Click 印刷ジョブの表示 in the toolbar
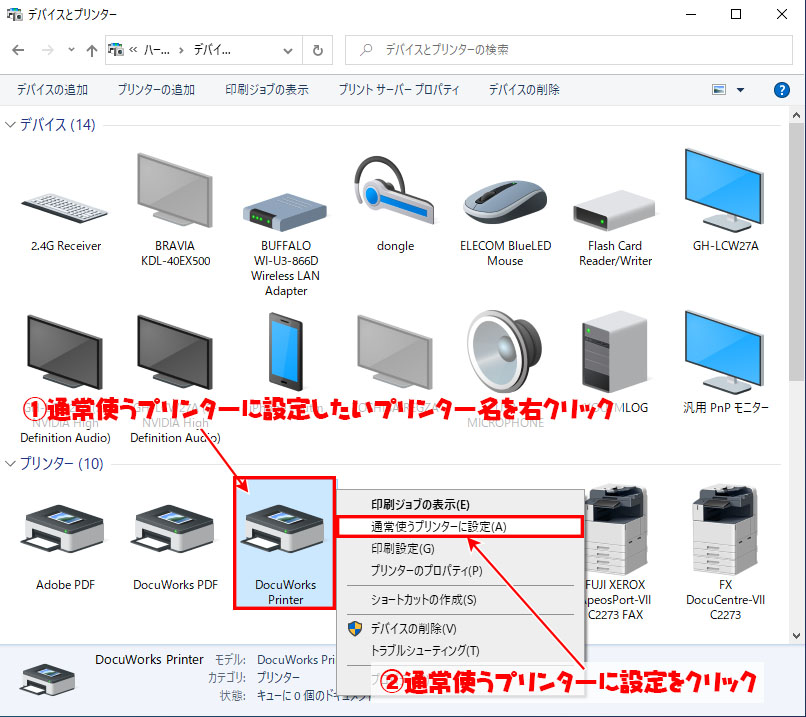806x717 pixels. 267,90
